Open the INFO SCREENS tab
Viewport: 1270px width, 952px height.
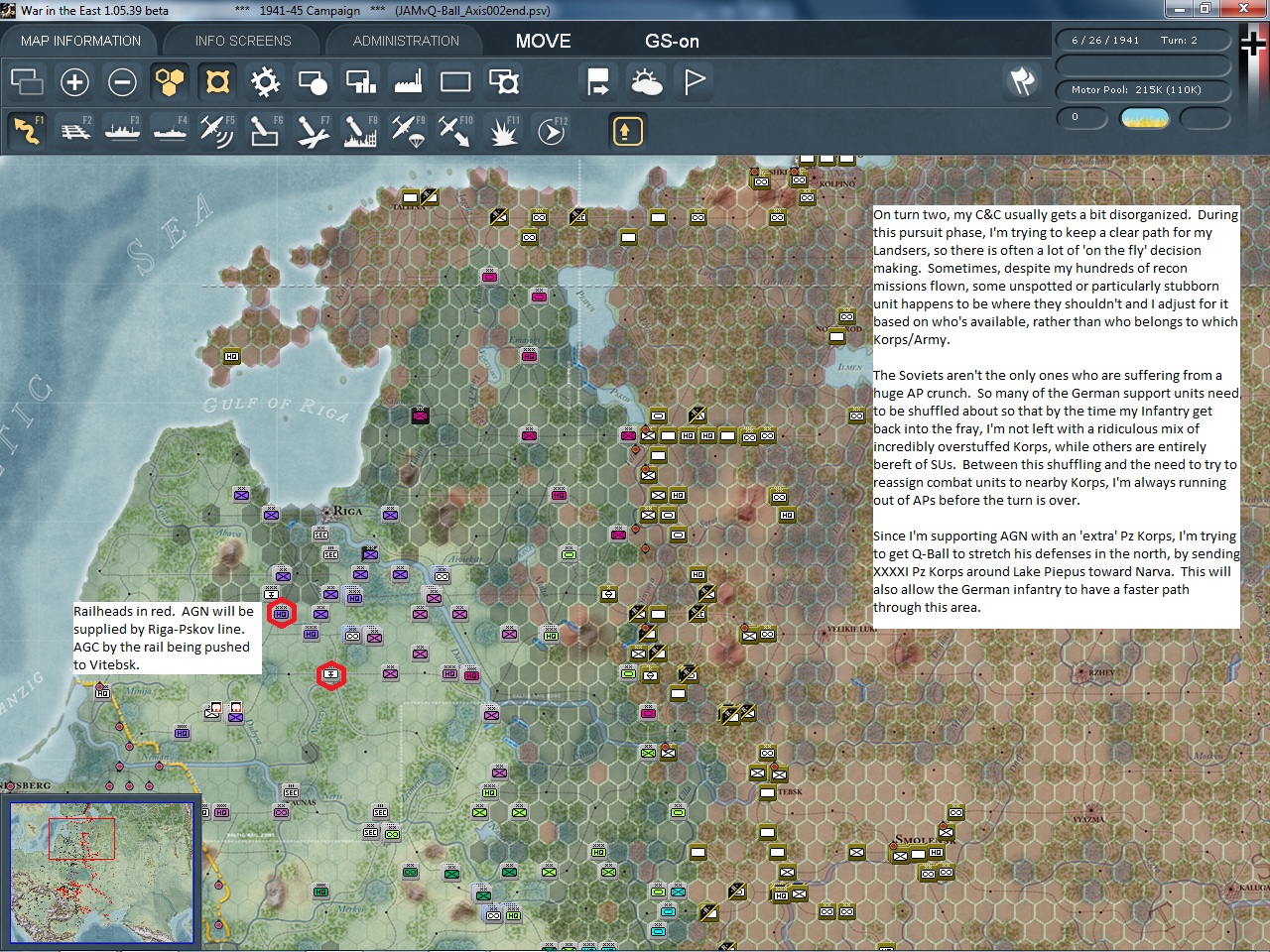(x=243, y=41)
